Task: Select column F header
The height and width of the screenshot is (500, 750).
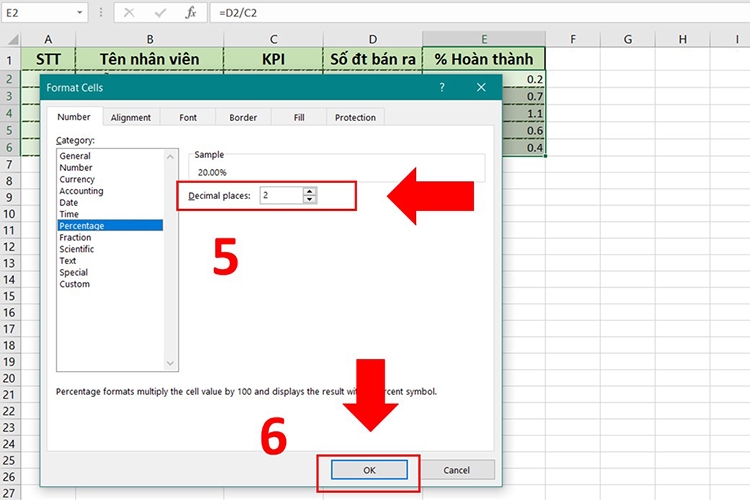Action: (x=573, y=39)
